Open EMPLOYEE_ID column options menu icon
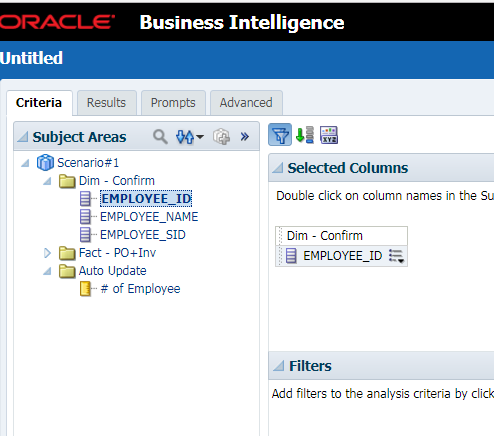This screenshot has height=436, width=494. 396,256
